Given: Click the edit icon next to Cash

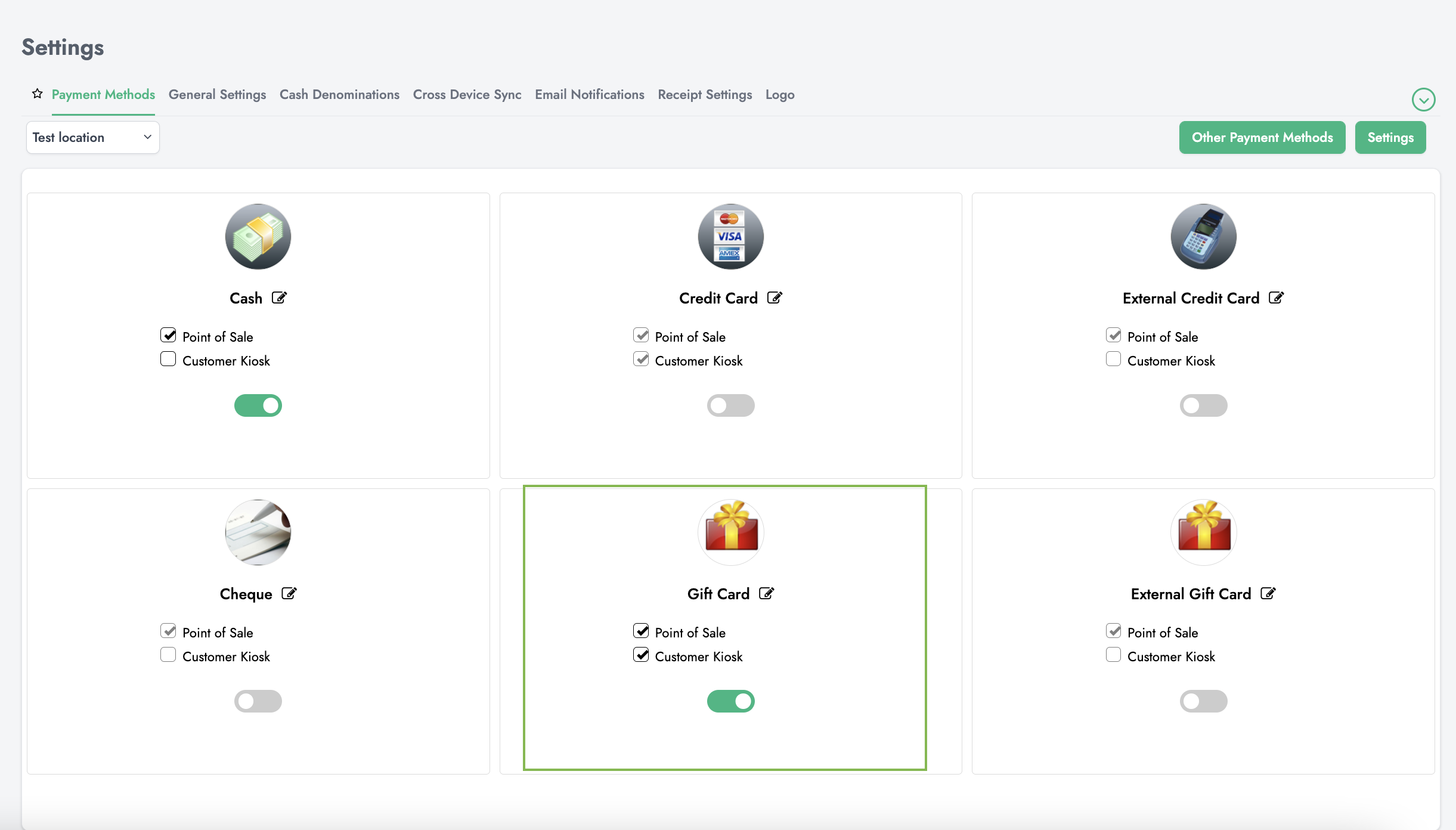Looking at the screenshot, I should (x=279, y=298).
